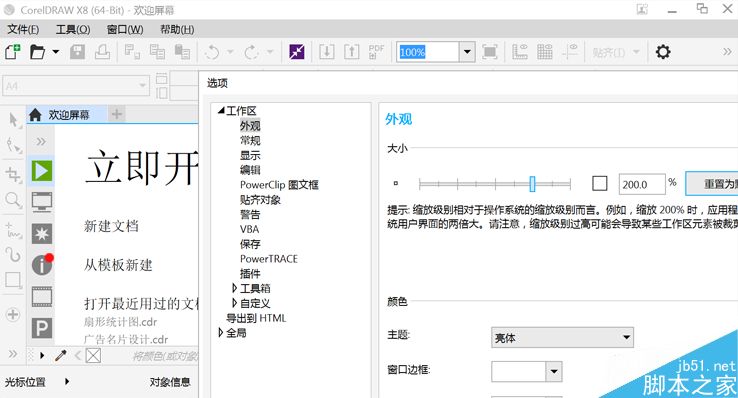This screenshot has height=398, width=738.
Task: Select the Shape tool
Action: click(14, 145)
